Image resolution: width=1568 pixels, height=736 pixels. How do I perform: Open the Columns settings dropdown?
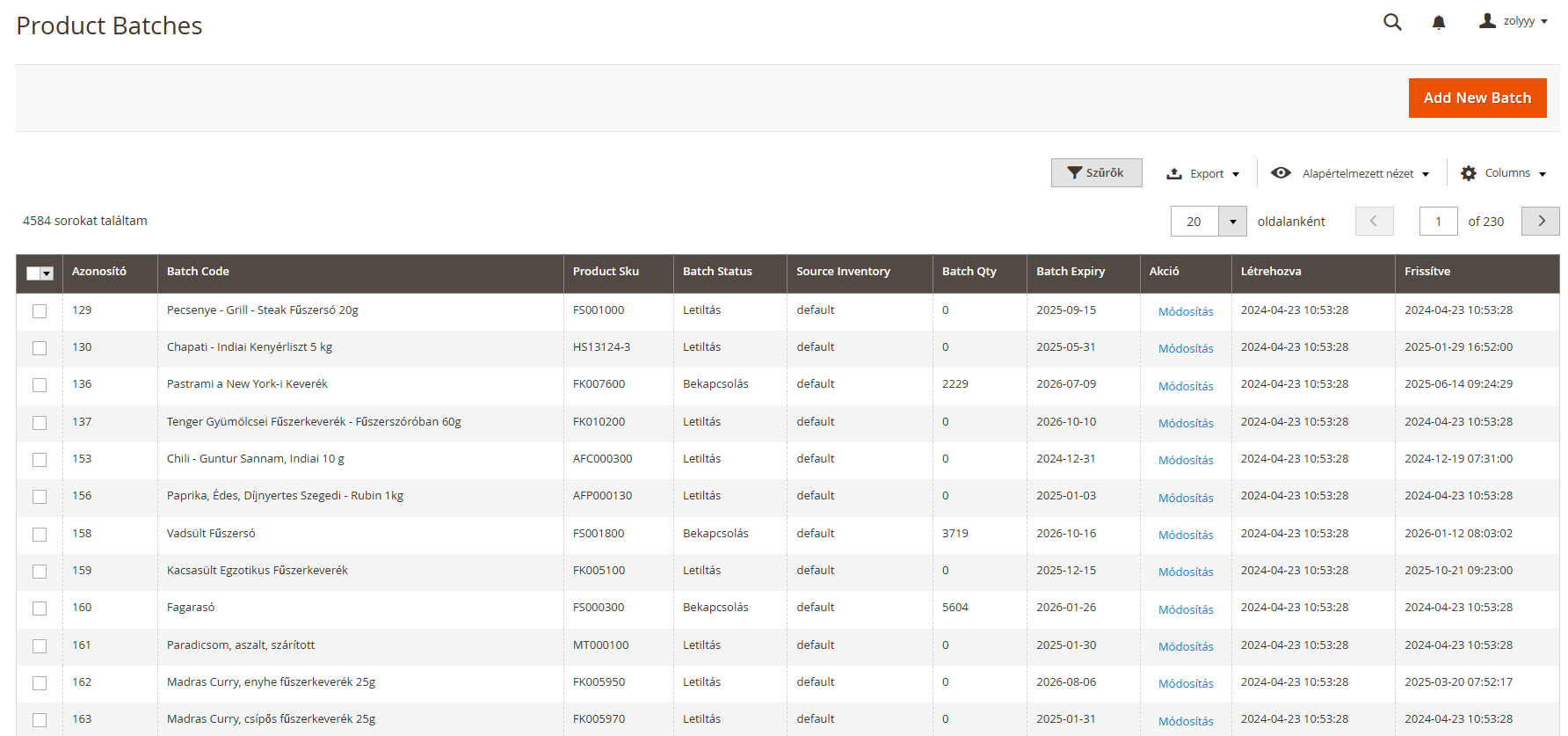point(1503,173)
